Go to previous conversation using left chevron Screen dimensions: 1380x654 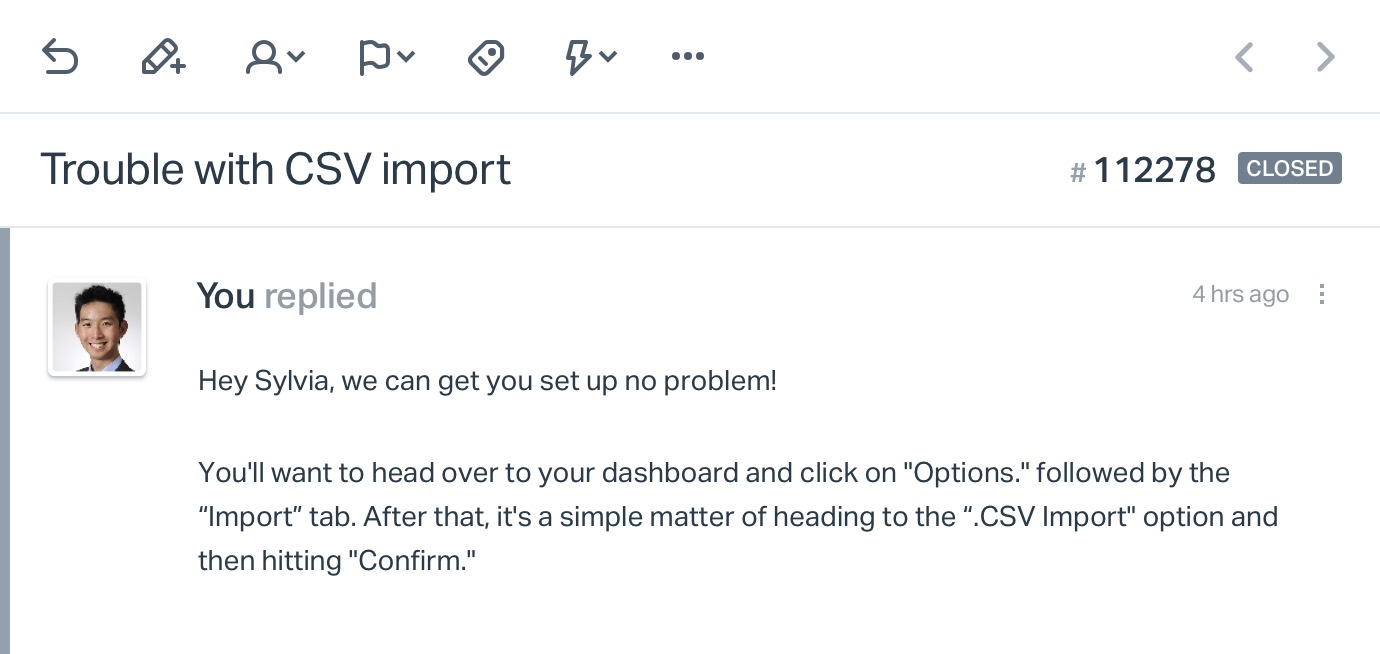tap(1244, 57)
